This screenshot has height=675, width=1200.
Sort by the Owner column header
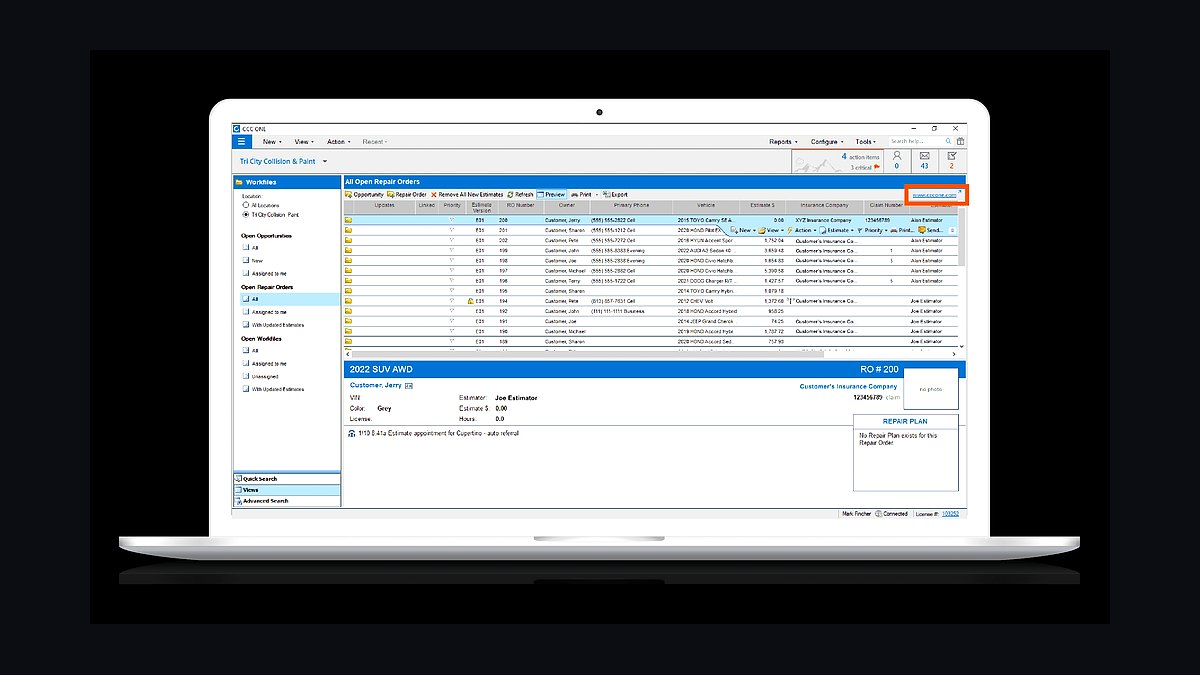click(565, 207)
